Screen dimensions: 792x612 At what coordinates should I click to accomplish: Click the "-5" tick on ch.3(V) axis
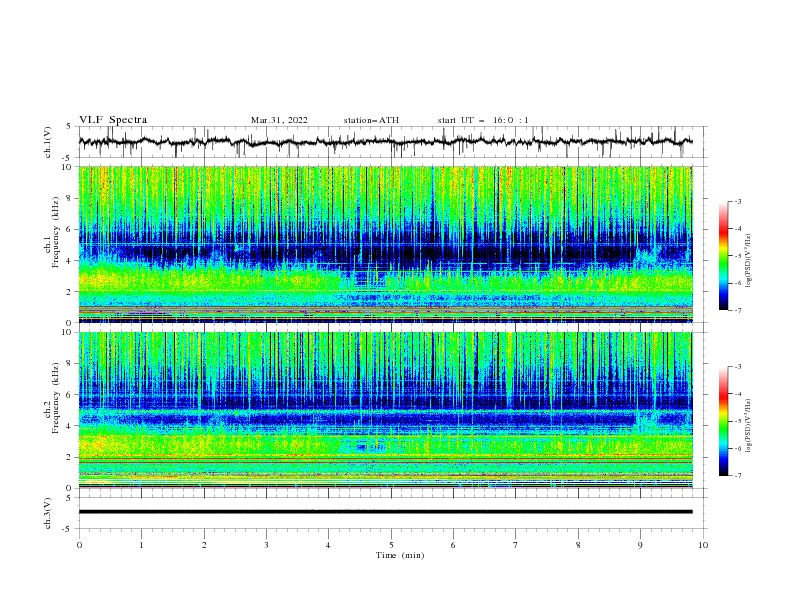pos(68,529)
